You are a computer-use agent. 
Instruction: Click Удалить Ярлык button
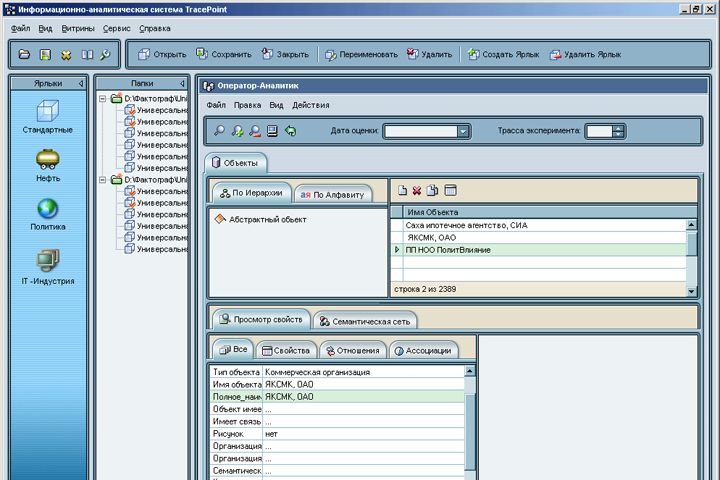click(585, 54)
